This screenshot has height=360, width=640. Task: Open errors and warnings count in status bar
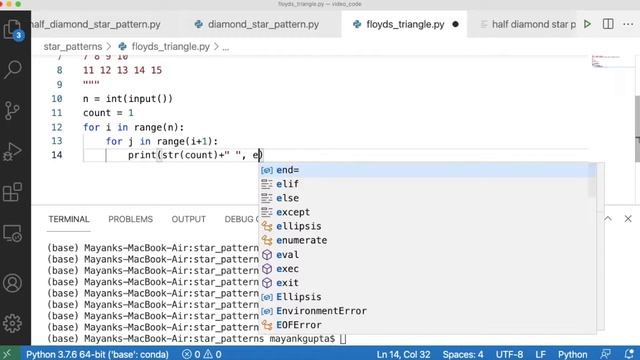[202, 354]
